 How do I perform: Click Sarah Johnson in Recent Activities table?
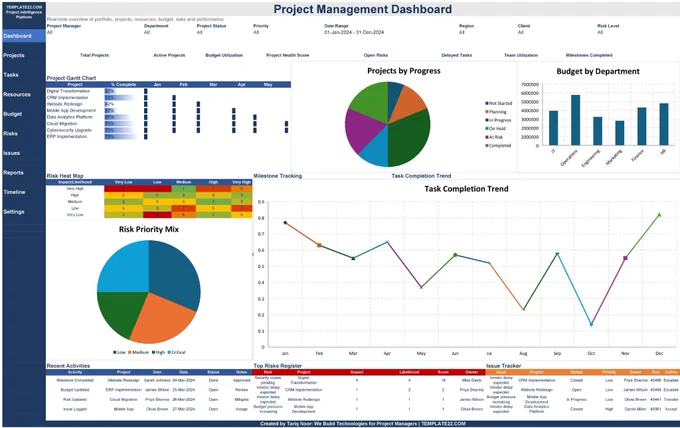coord(157,380)
